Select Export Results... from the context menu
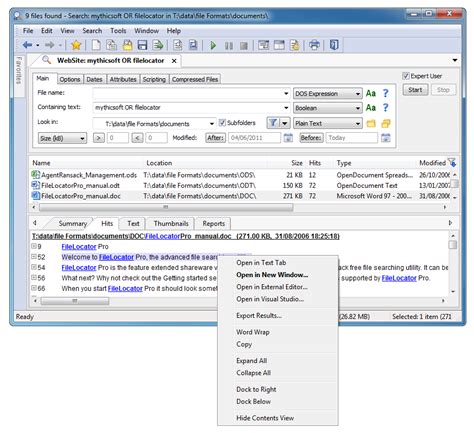Screen dimensions: 474x433 click(259, 315)
